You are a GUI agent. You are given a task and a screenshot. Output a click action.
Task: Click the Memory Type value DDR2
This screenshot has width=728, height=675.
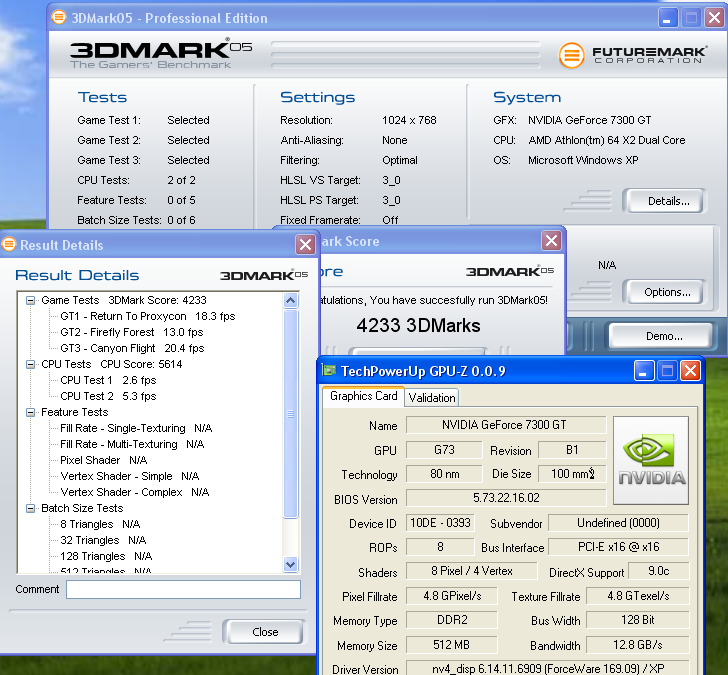coord(451,620)
